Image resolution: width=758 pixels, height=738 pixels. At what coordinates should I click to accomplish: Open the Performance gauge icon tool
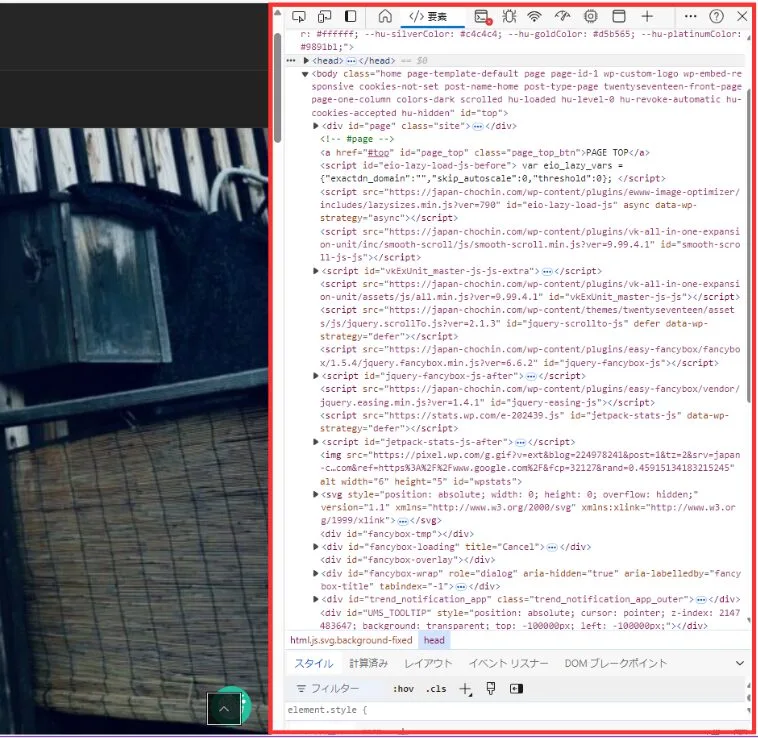(x=562, y=17)
